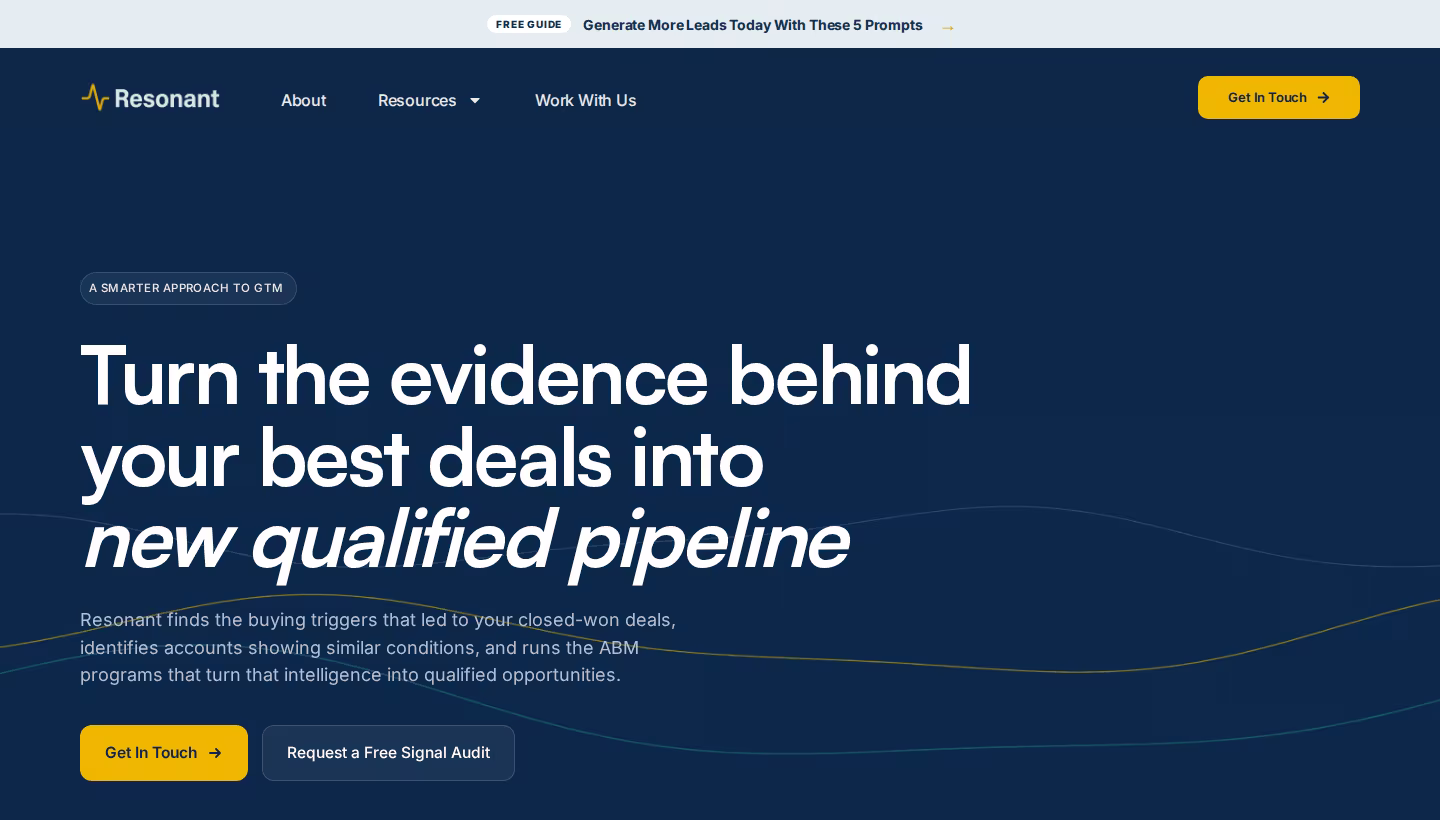Click the Resonant pulse logo icon
1440x820 pixels.
pyautogui.click(x=95, y=97)
